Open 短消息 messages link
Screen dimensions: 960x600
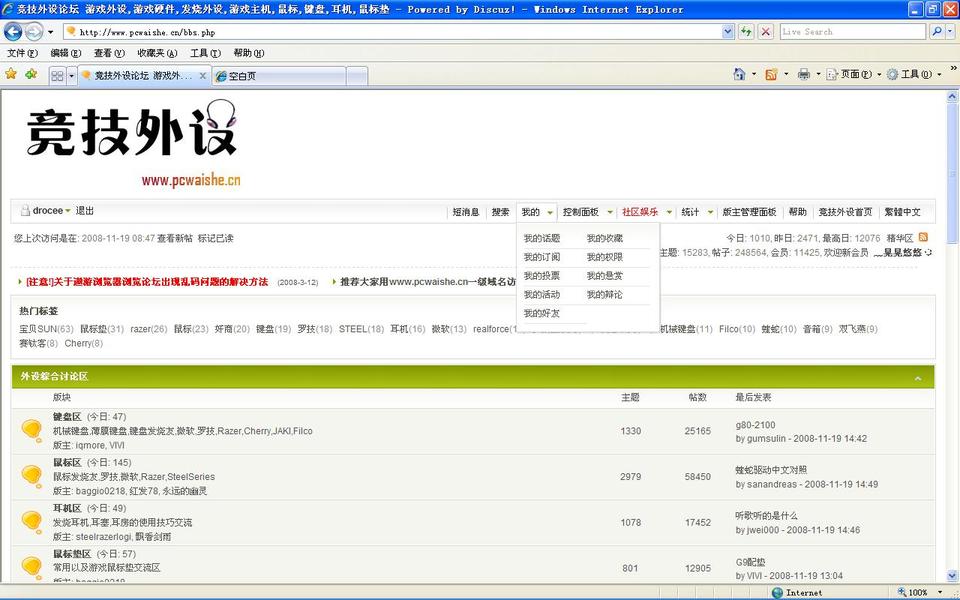[466, 212]
